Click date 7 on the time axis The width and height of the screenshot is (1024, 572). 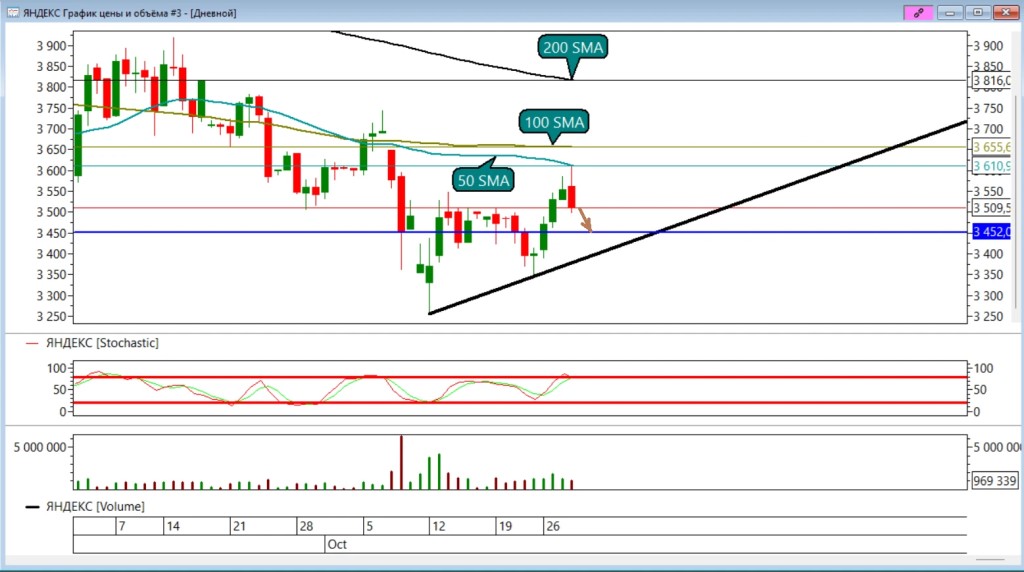click(x=121, y=526)
